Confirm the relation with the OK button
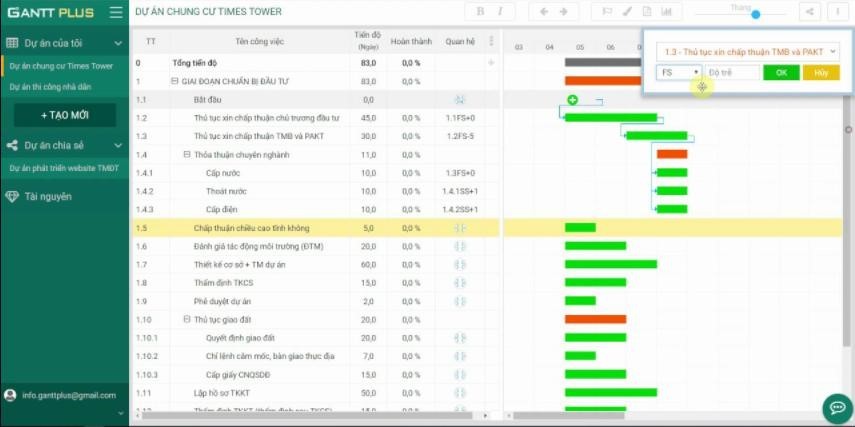855x427 pixels. coord(781,72)
